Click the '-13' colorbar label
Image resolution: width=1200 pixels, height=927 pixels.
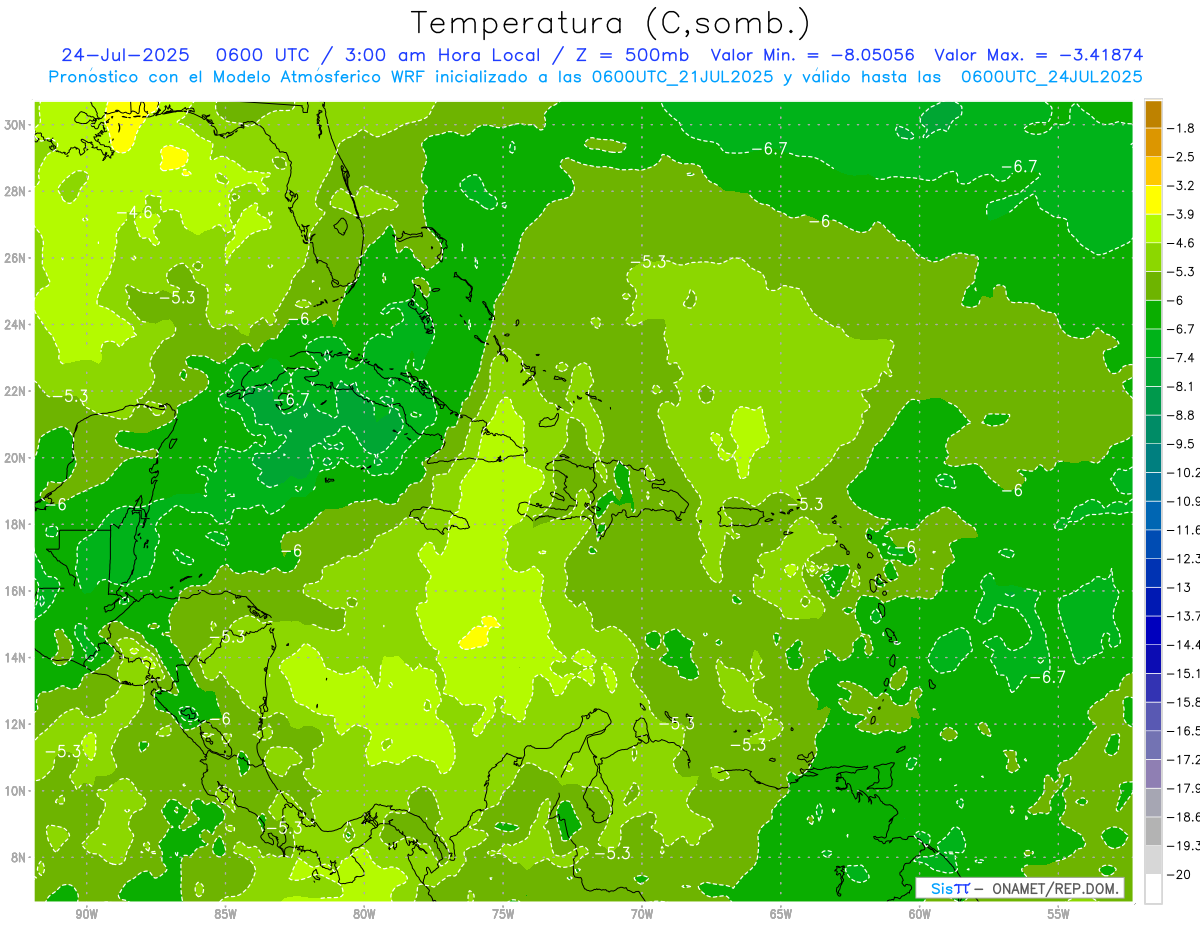1180,587
